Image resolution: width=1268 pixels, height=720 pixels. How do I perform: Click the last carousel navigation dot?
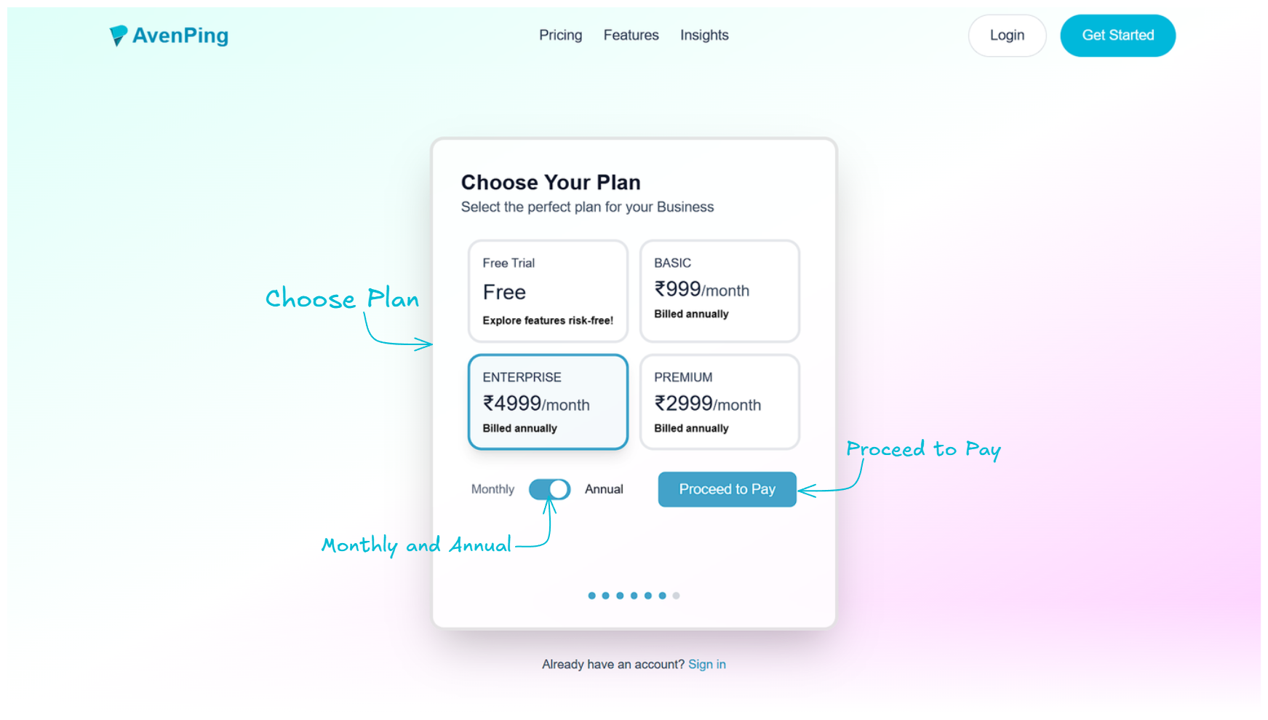point(676,595)
